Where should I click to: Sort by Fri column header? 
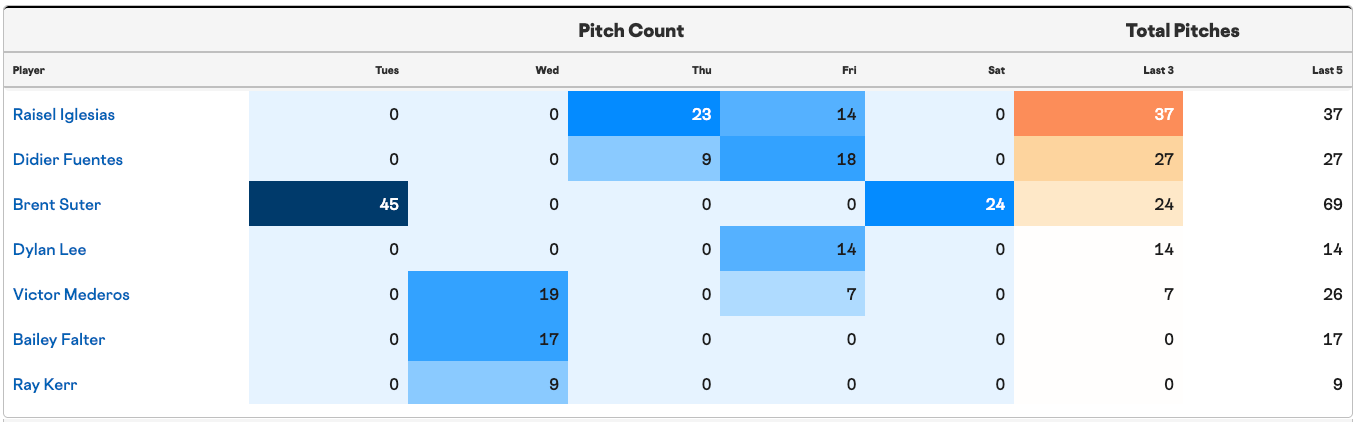click(850, 70)
